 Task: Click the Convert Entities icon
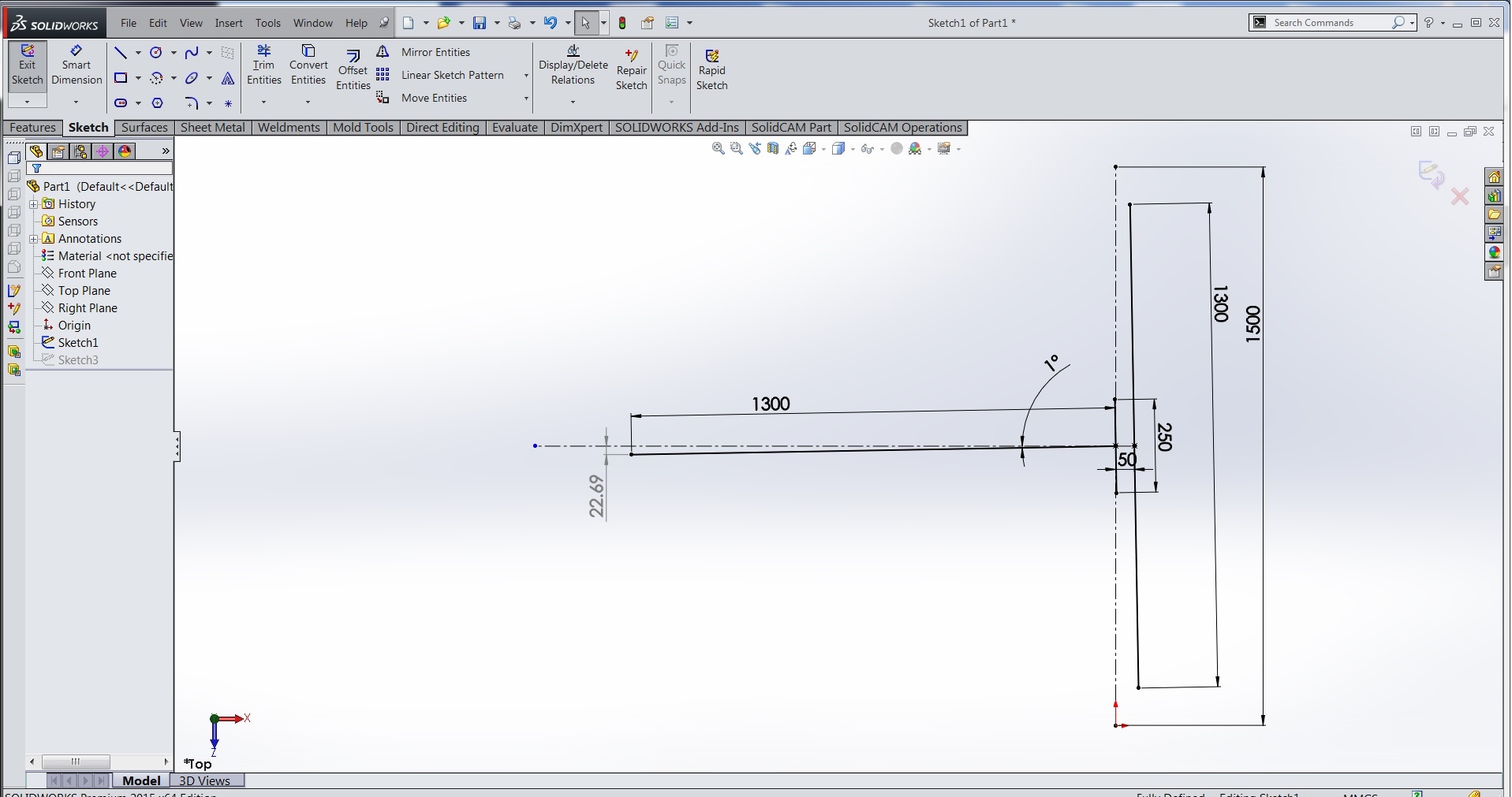tap(308, 65)
